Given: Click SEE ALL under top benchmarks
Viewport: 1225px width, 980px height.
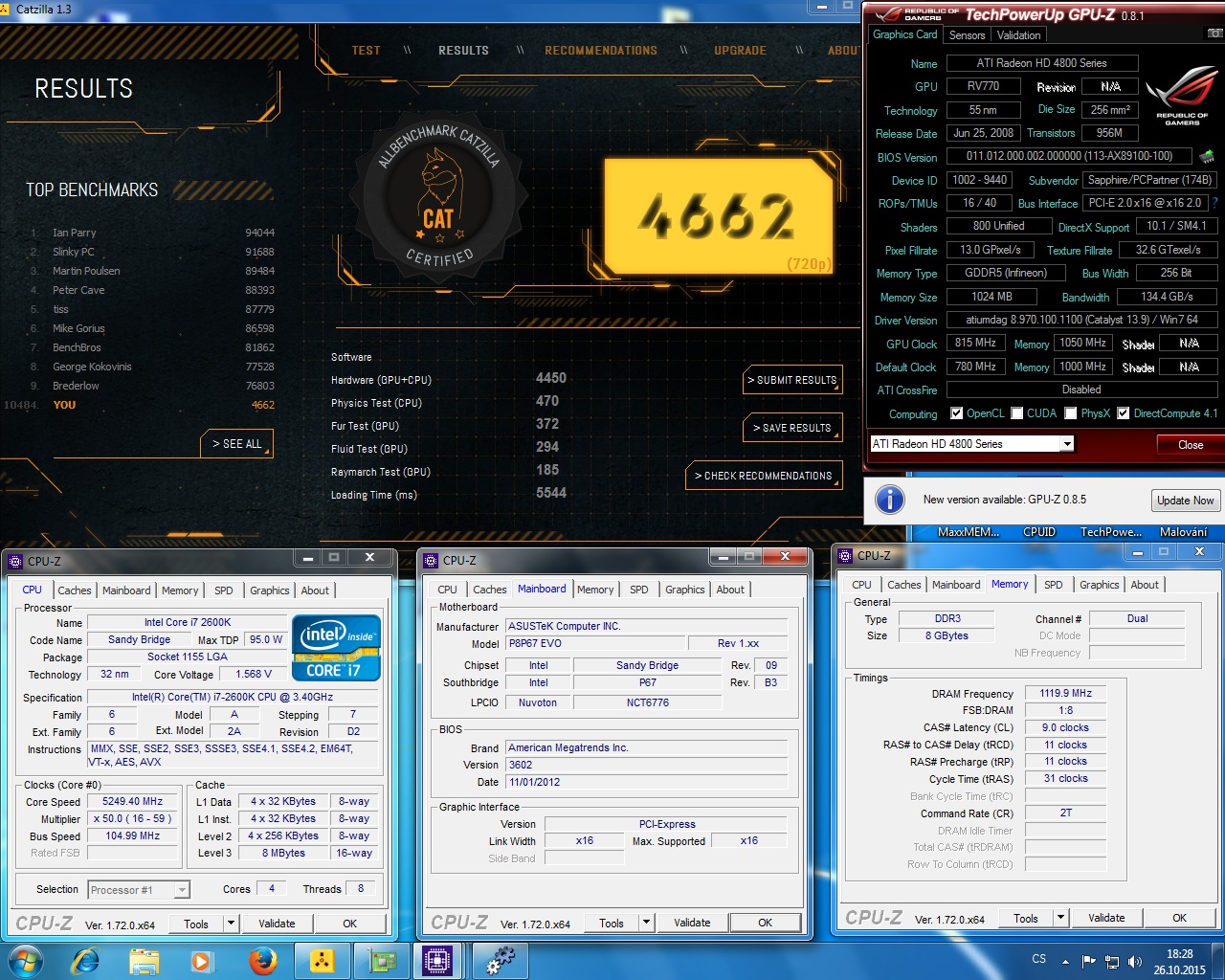Looking at the screenshot, I should (237, 444).
